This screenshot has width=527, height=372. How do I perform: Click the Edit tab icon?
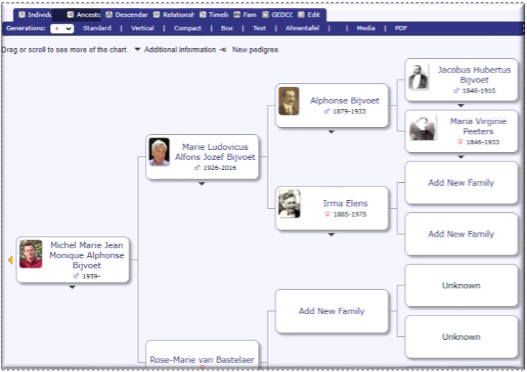[301, 14]
